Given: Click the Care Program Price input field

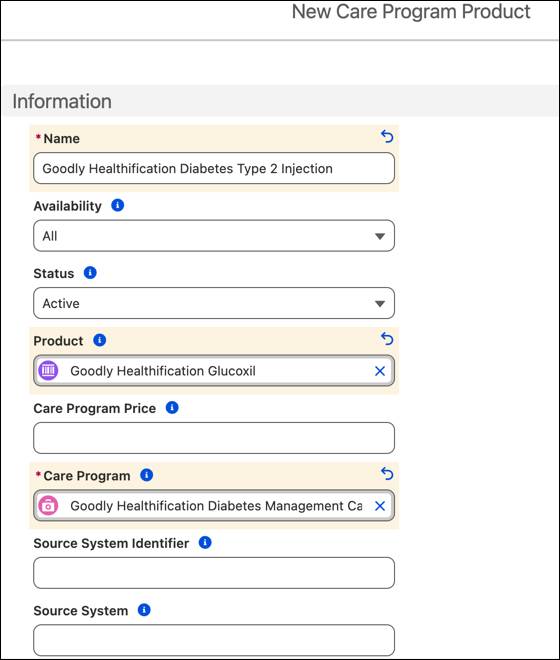Looking at the screenshot, I should click(x=214, y=438).
